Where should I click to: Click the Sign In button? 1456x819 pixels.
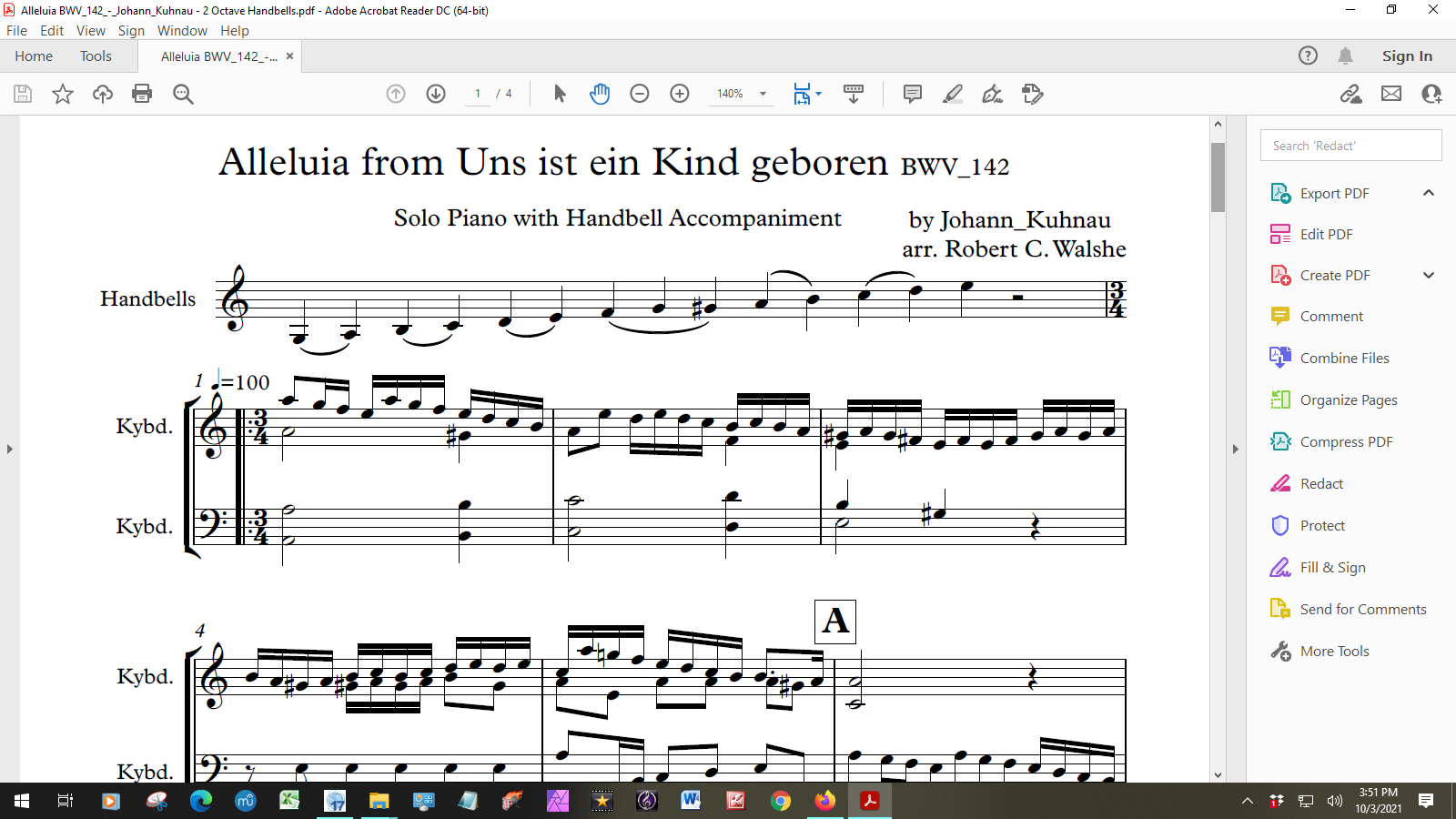pyautogui.click(x=1407, y=56)
